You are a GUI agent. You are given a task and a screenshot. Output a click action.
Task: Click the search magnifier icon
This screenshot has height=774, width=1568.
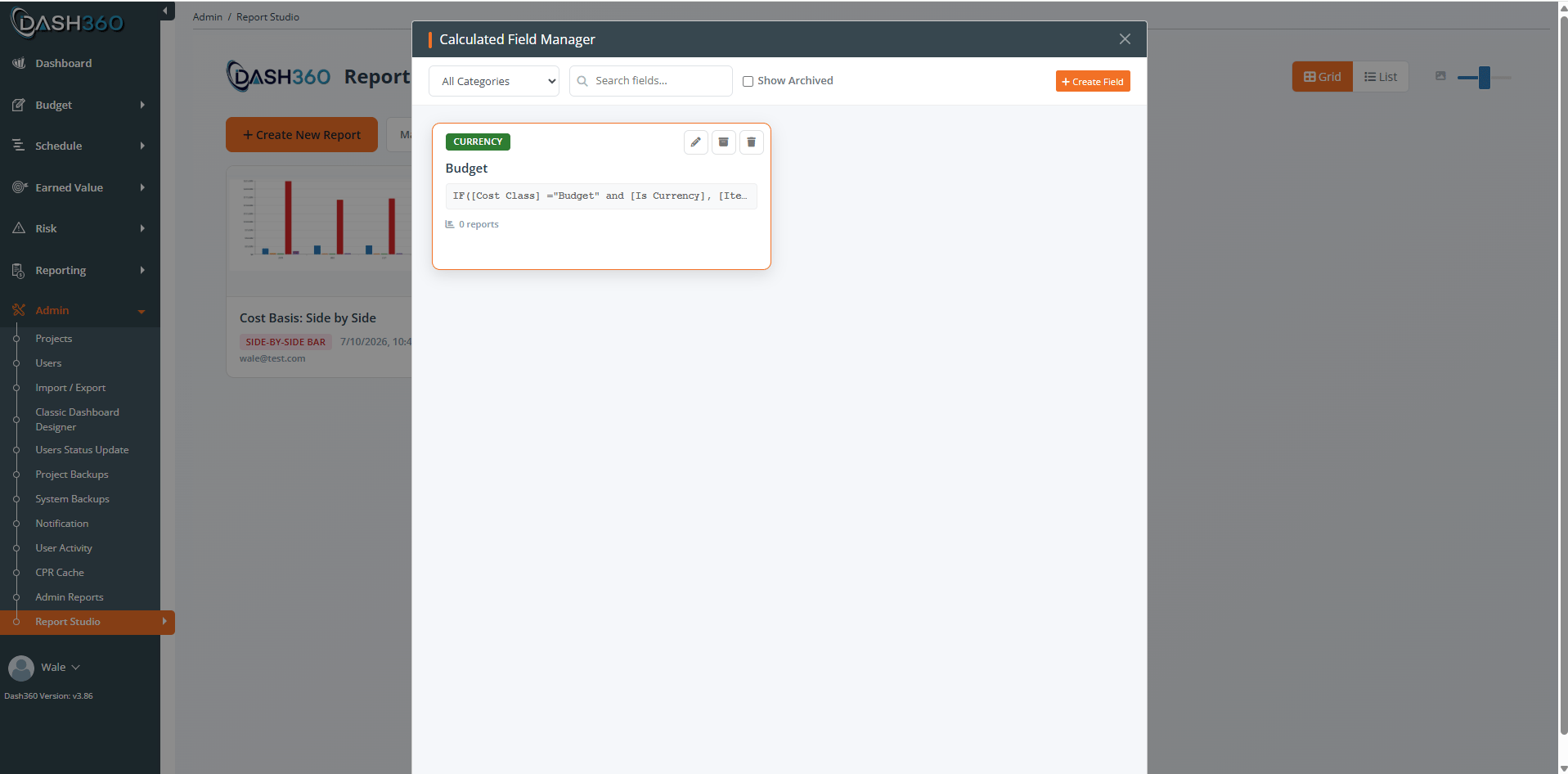[582, 81]
